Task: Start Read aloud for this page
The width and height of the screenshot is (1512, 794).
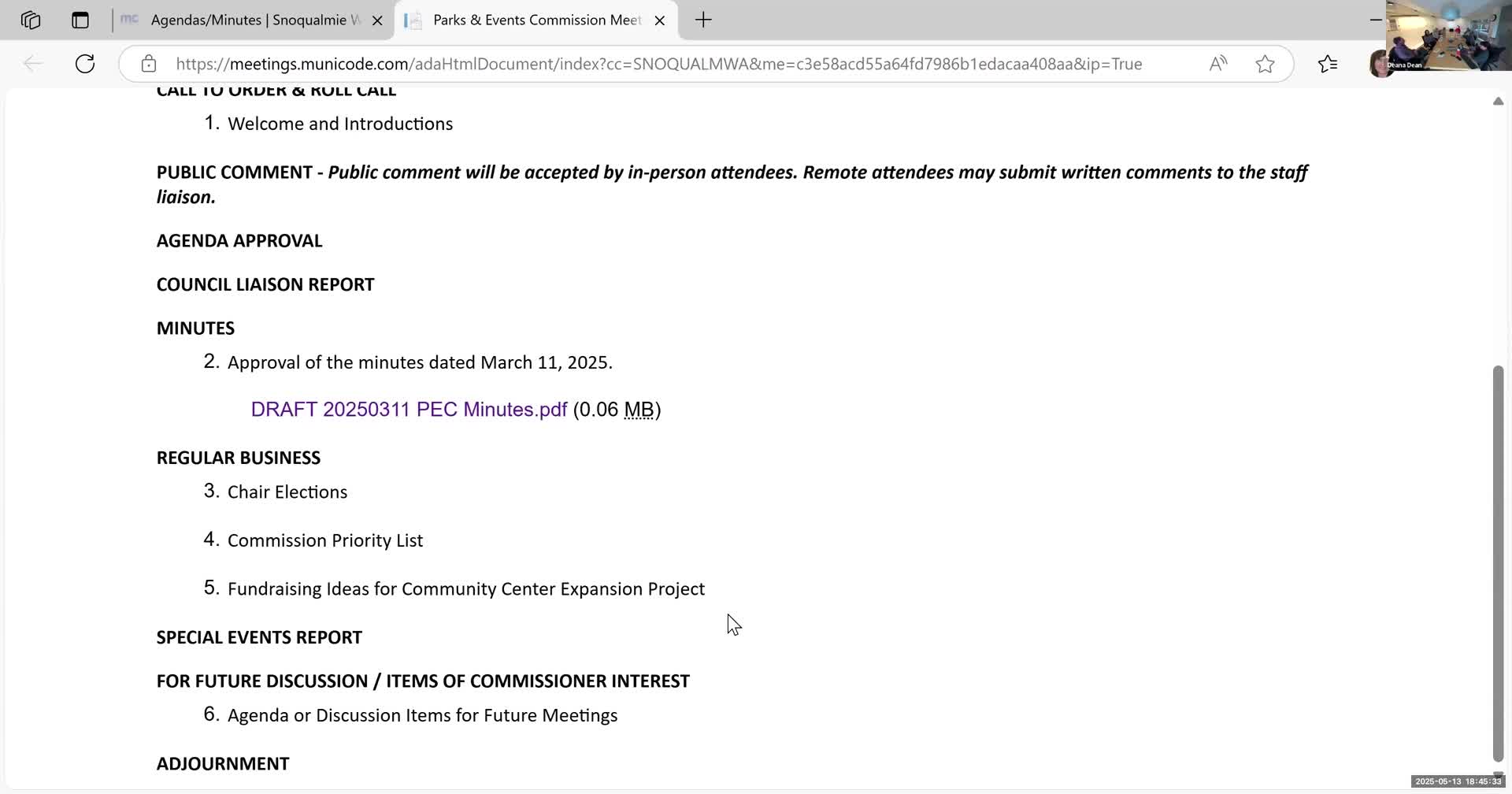Action: tap(1217, 64)
